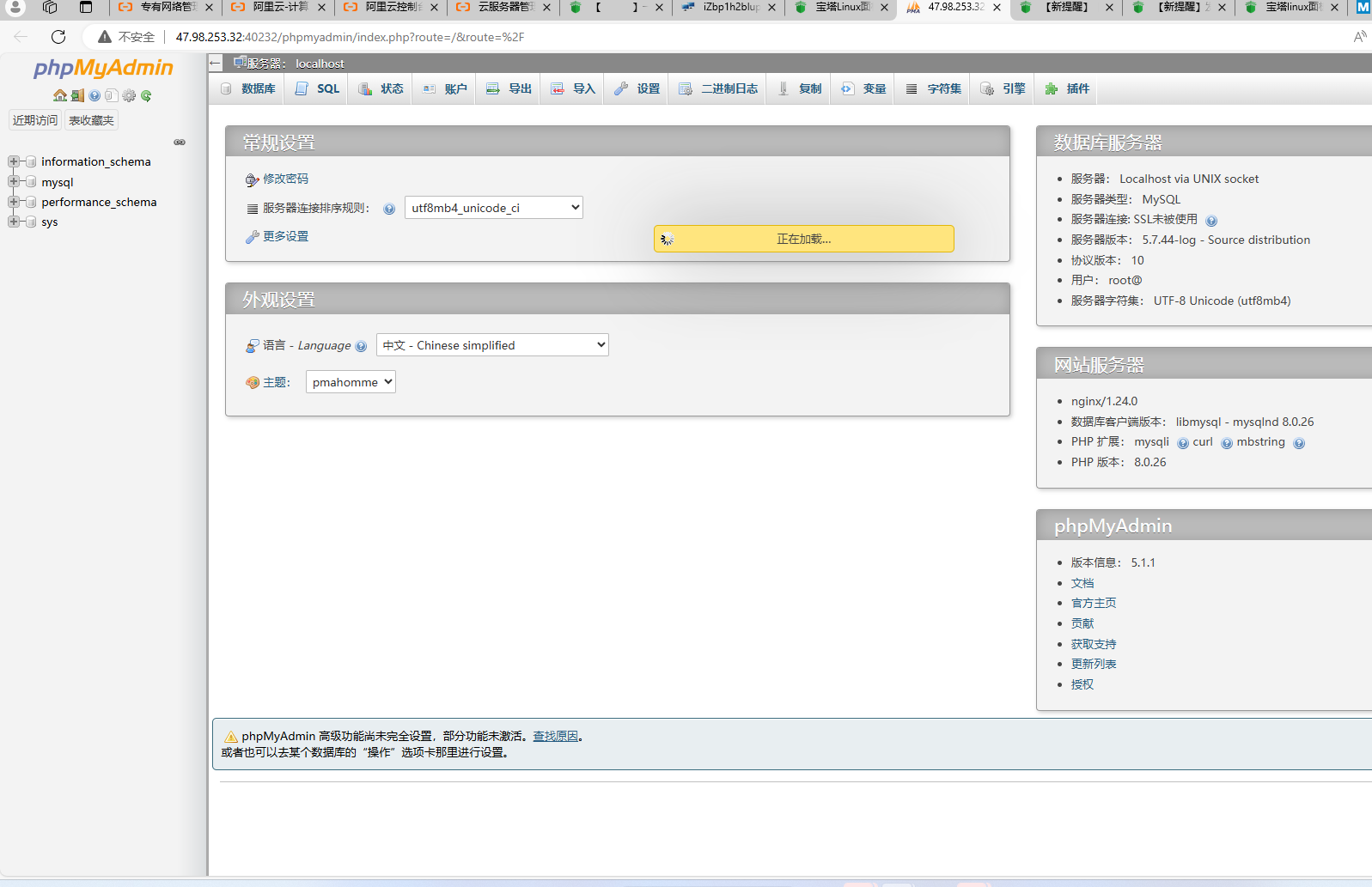Open the 复制 tab
Image resolution: width=1372 pixels, height=887 pixels.
799,88
